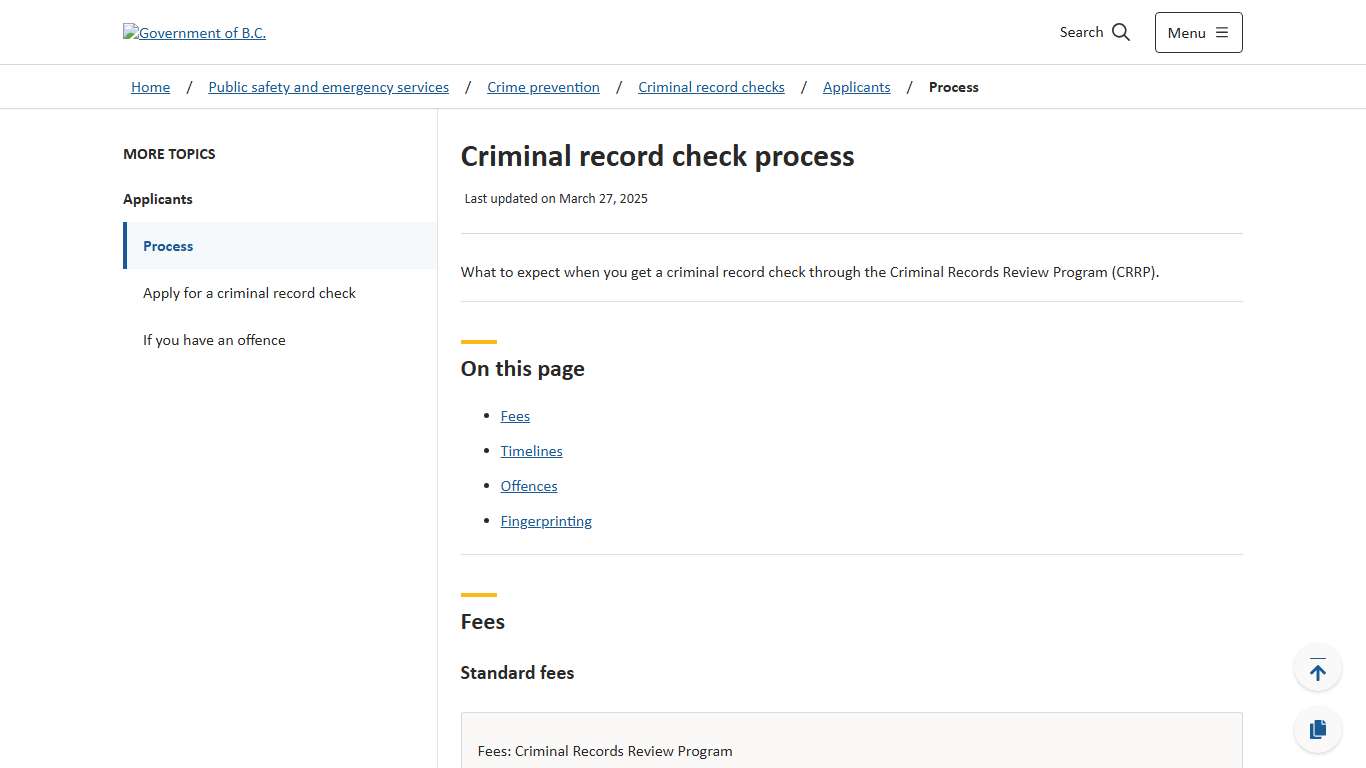
Task: Open the Fees section link
Action: click(515, 415)
